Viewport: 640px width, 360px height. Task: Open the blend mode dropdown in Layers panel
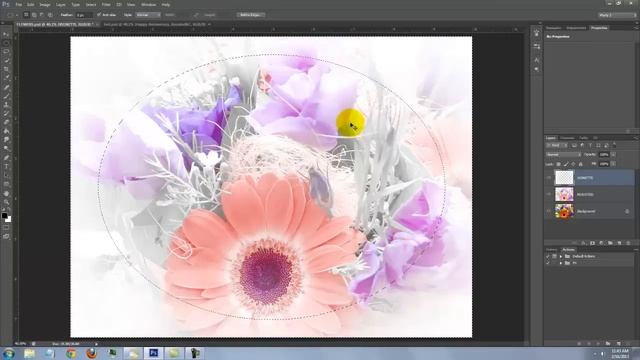point(563,155)
